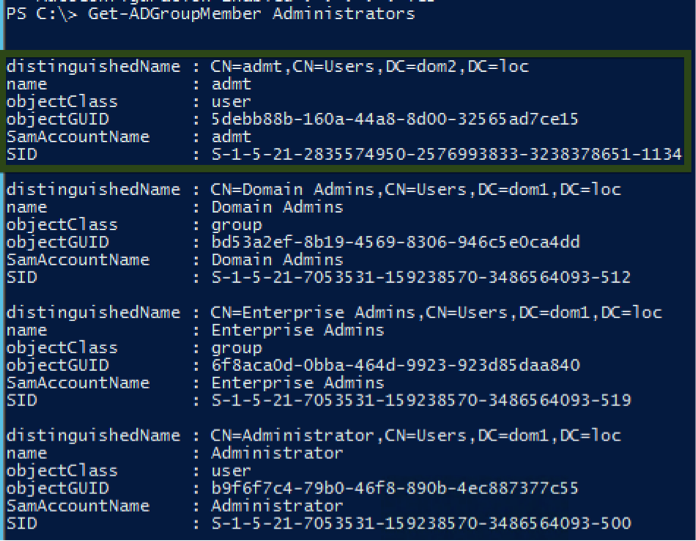Click the CN=Domain Admins distinguishedName value
Screen dimensions: 696x541
[x=415, y=190]
